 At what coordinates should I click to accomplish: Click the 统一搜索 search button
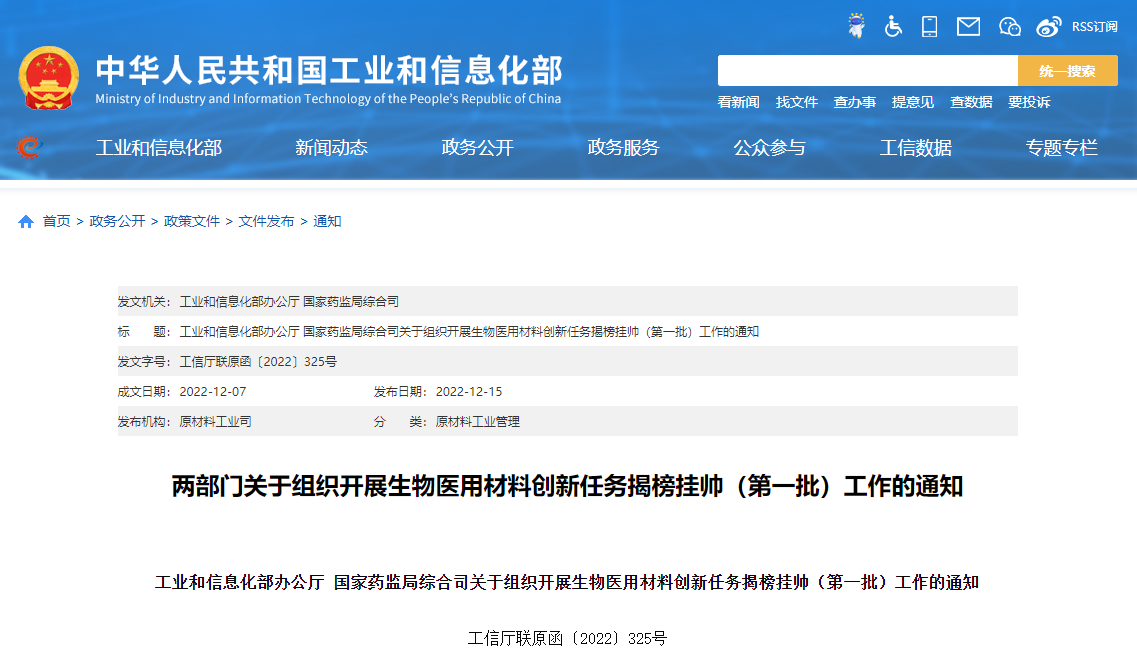1067,70
